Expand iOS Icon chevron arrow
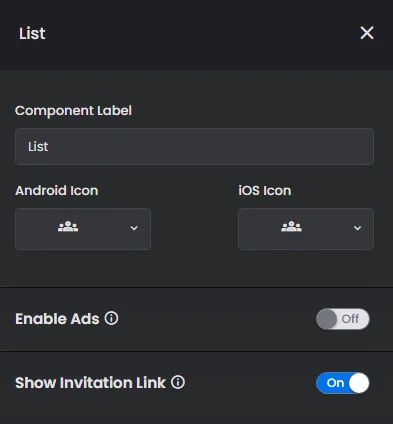The height and width of the screenshot is (424, 393). 357,228
